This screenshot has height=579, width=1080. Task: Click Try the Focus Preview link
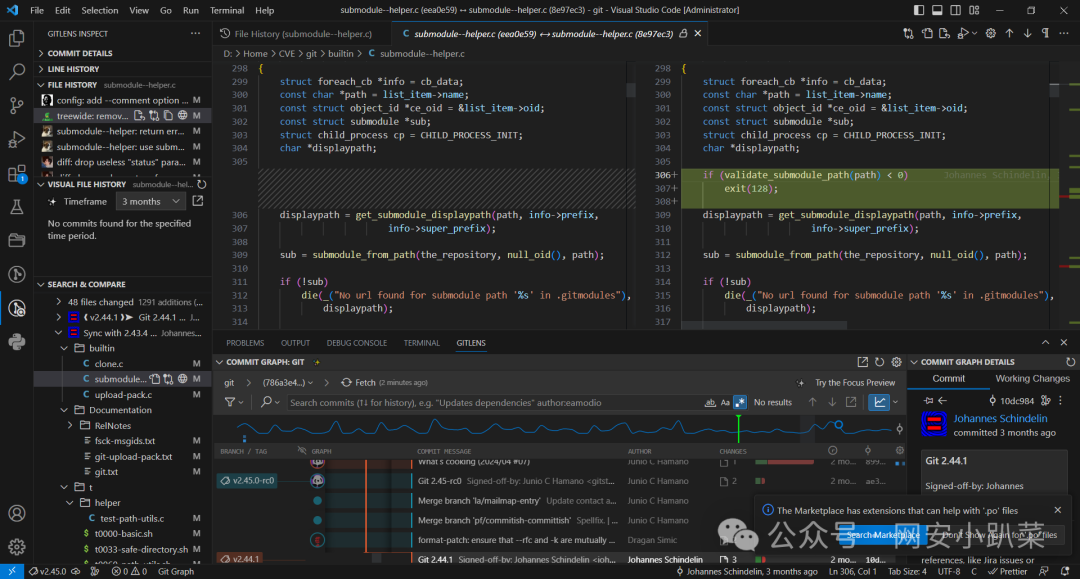[x=854, y=383]
